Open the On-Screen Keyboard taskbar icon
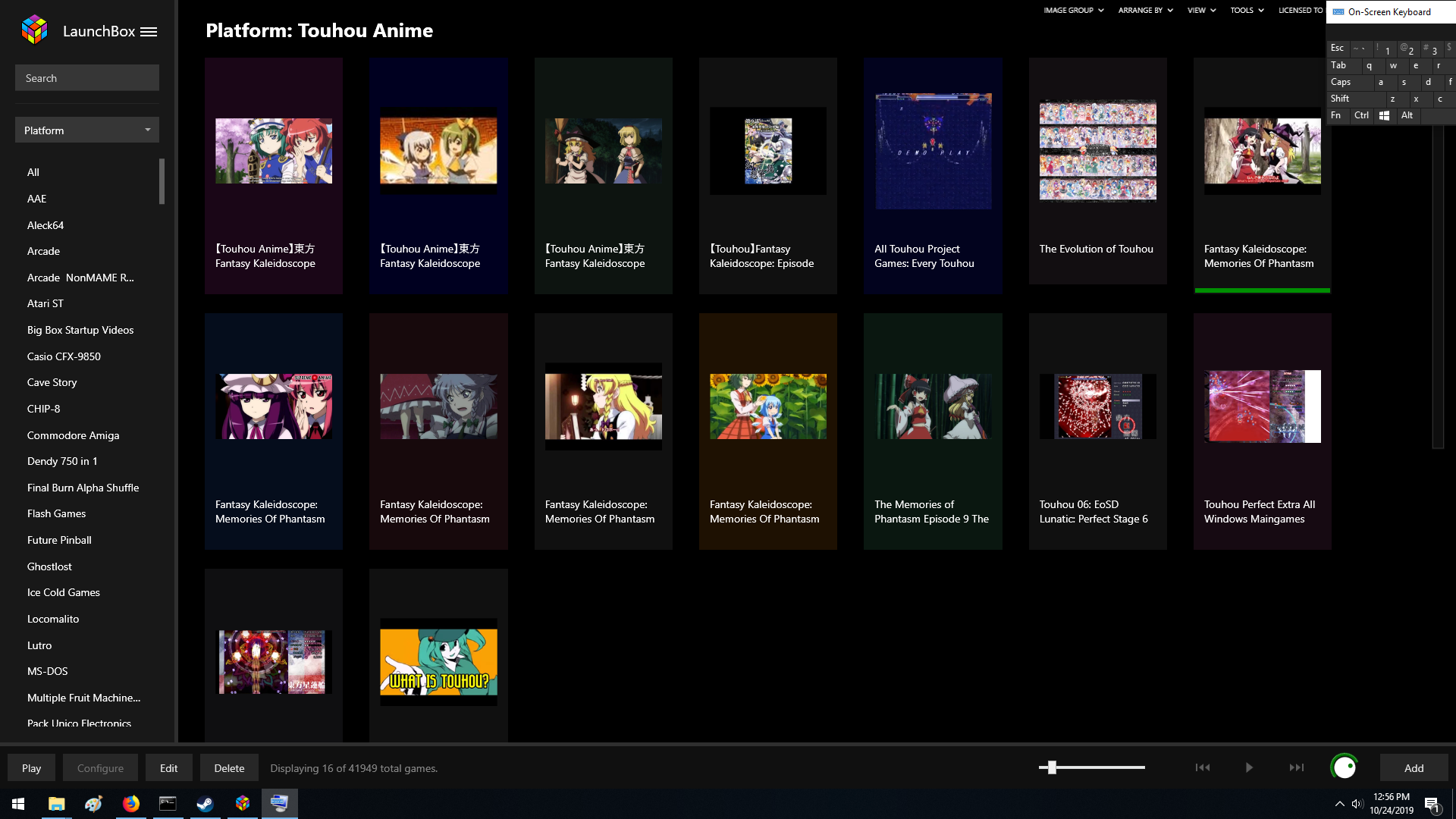Viewport: 1456px width, 819px height. (x=280, y=804)
